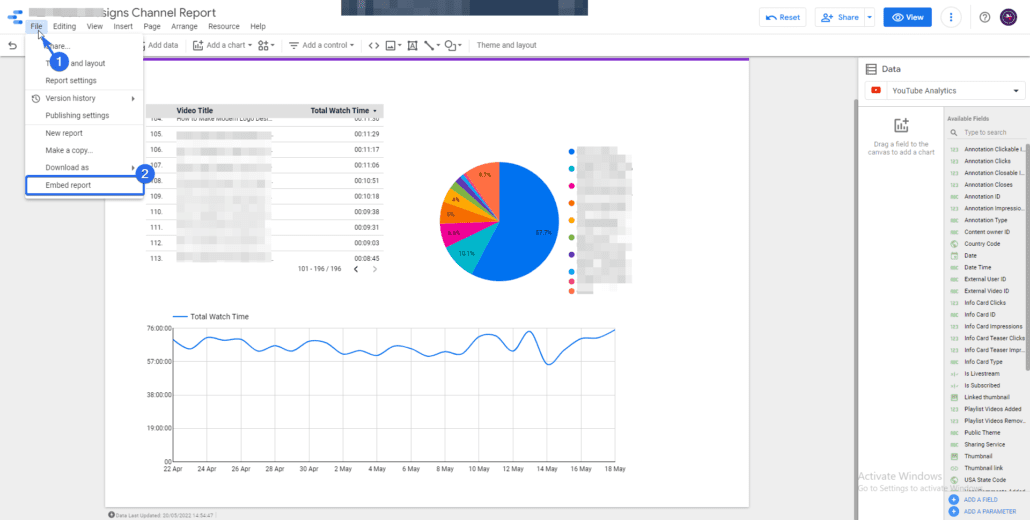Click the undo arrow icon in toolbar
Viewport: 1030px width, 520px height.
[12, 45]
